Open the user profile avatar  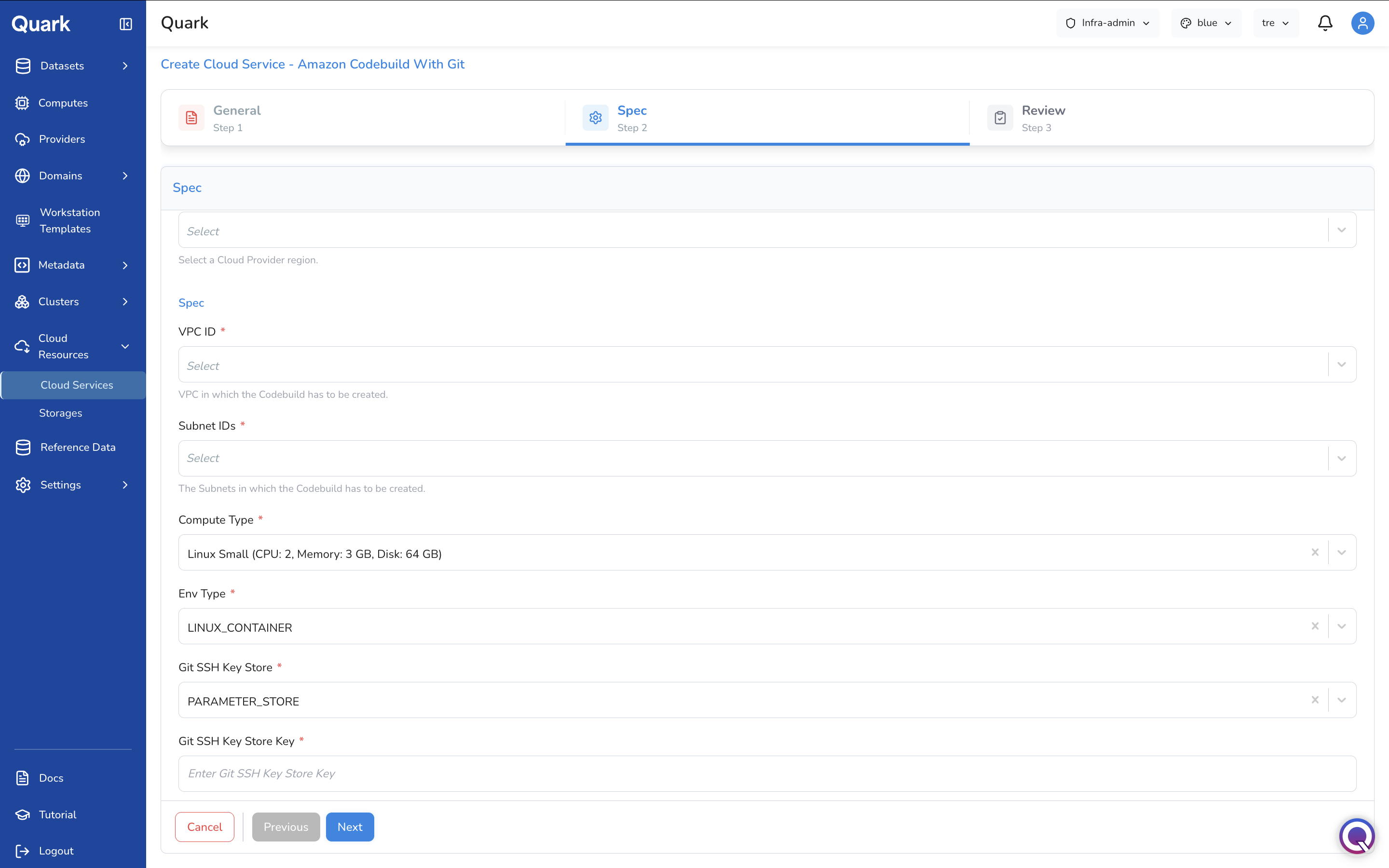pos(1362,23)
